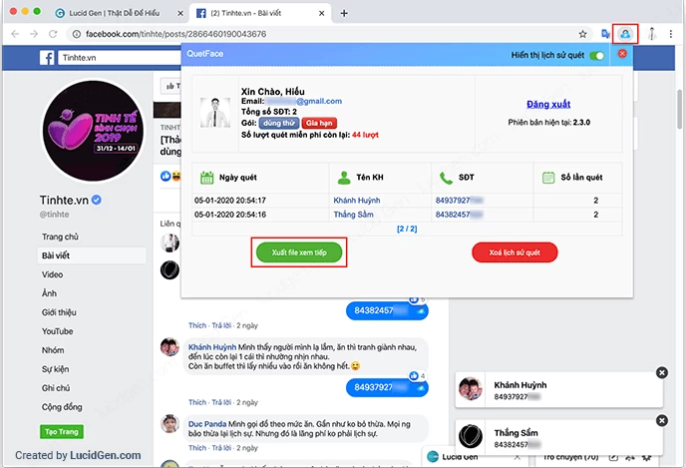Bookmark this page with the star icon

(x=582, y=34)
